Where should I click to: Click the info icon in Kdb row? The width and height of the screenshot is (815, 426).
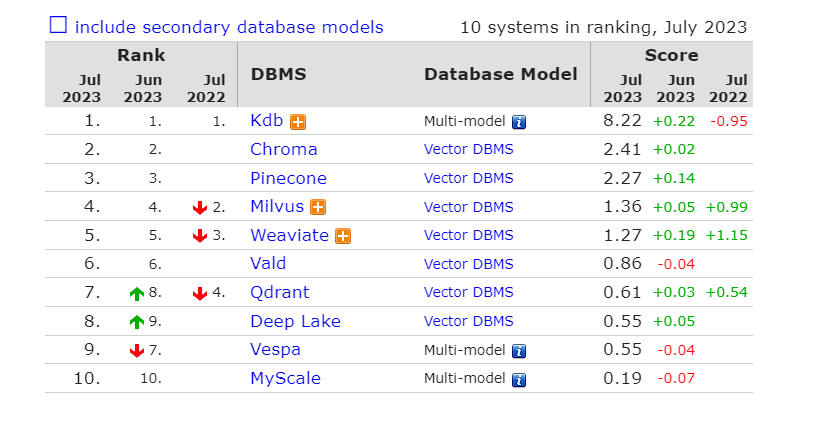[x=519, y=122]
